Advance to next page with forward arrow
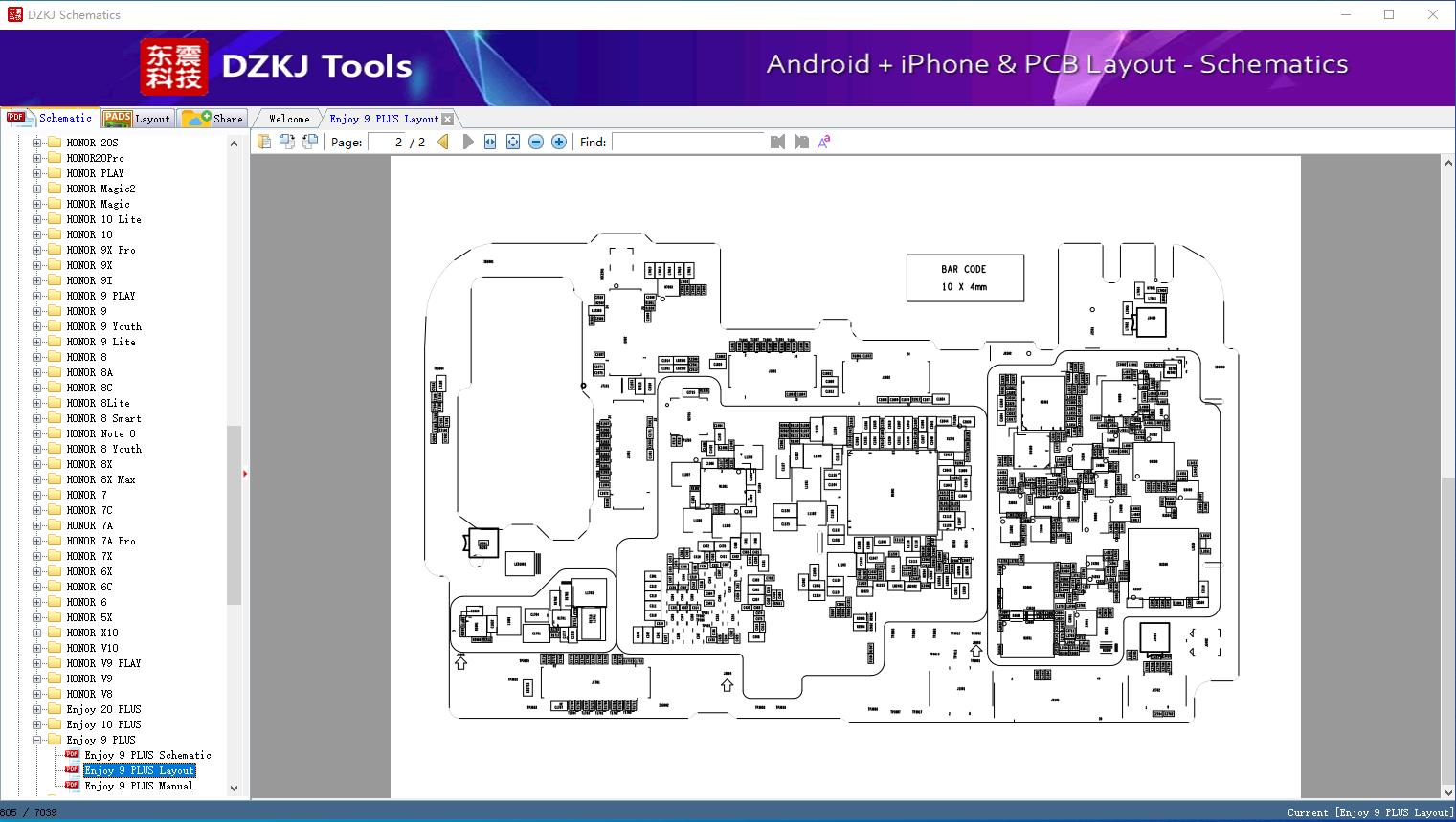The image size is (1456, 822). (467, 141)
